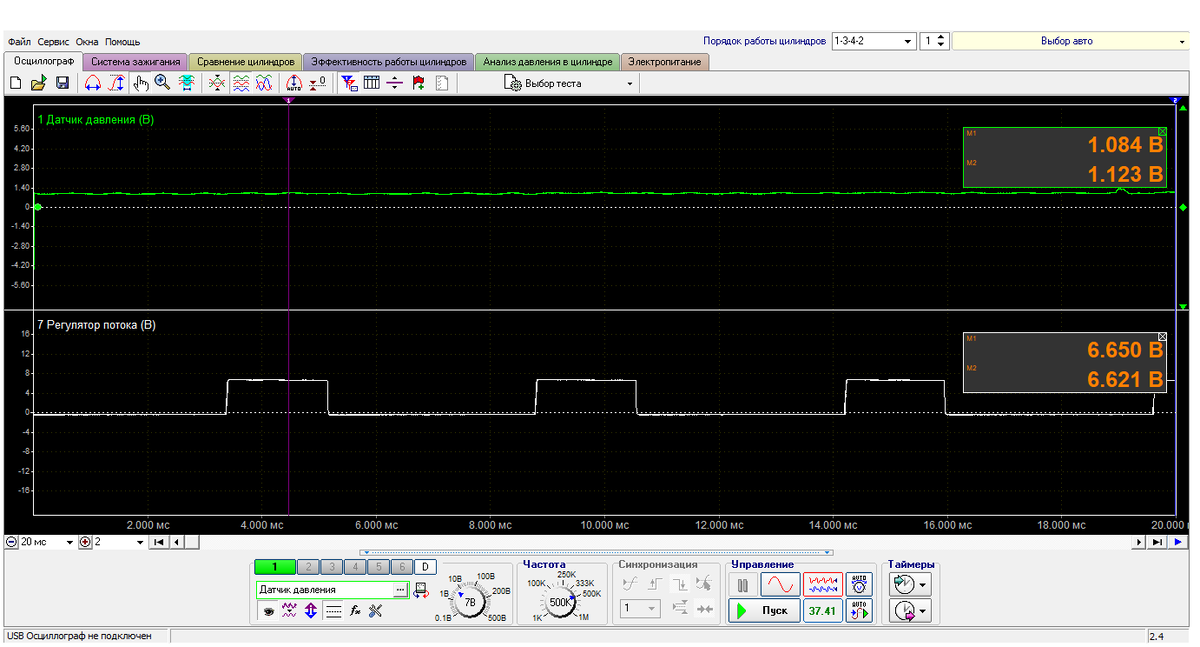Adjust the 7В voltage range knob

click(x=470, y=602)
